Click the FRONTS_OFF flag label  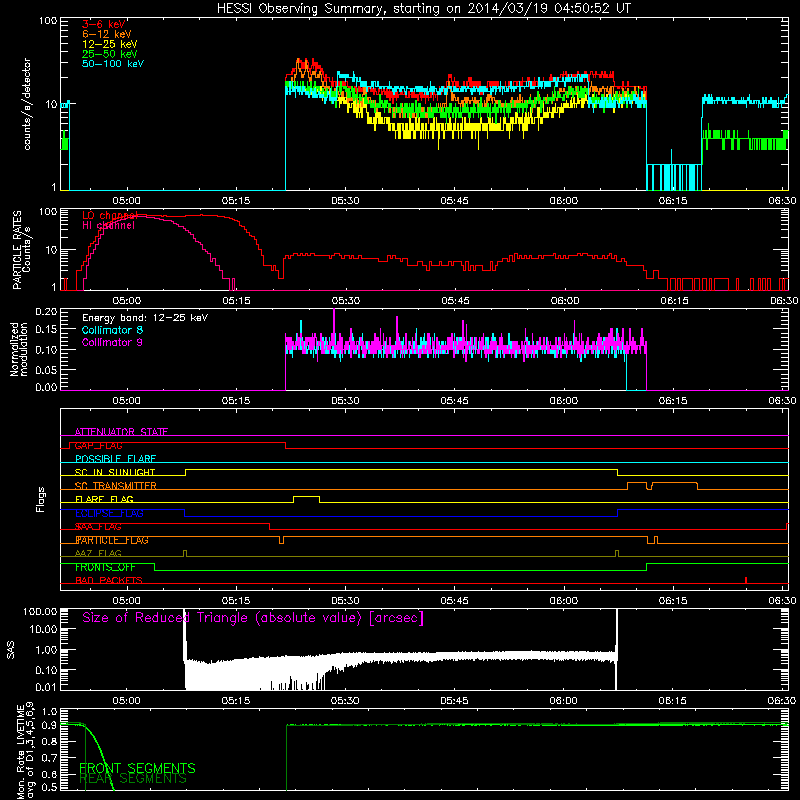coord(105,567)
